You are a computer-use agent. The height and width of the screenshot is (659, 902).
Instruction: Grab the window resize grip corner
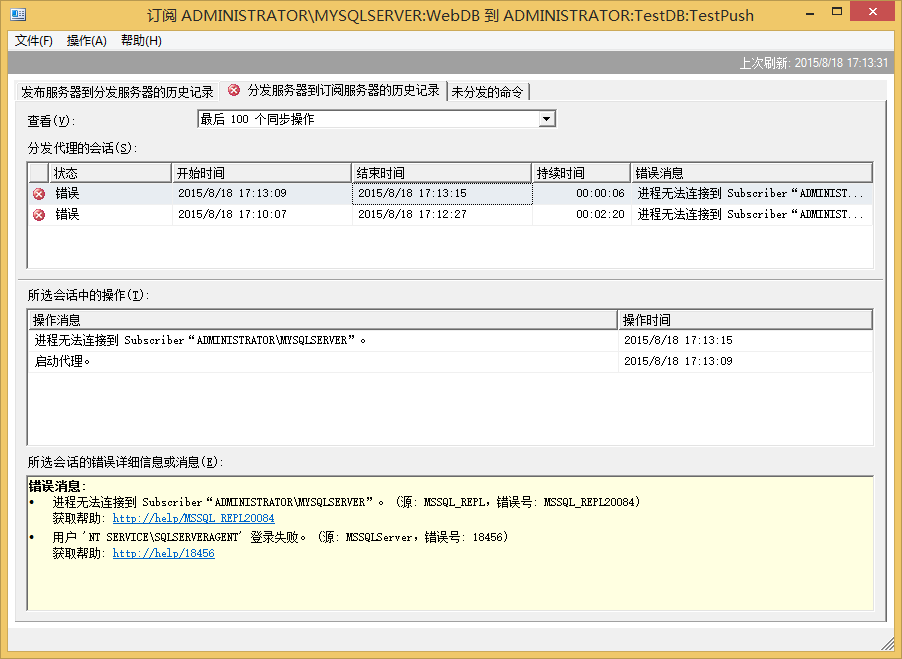(x=888, y=643)
